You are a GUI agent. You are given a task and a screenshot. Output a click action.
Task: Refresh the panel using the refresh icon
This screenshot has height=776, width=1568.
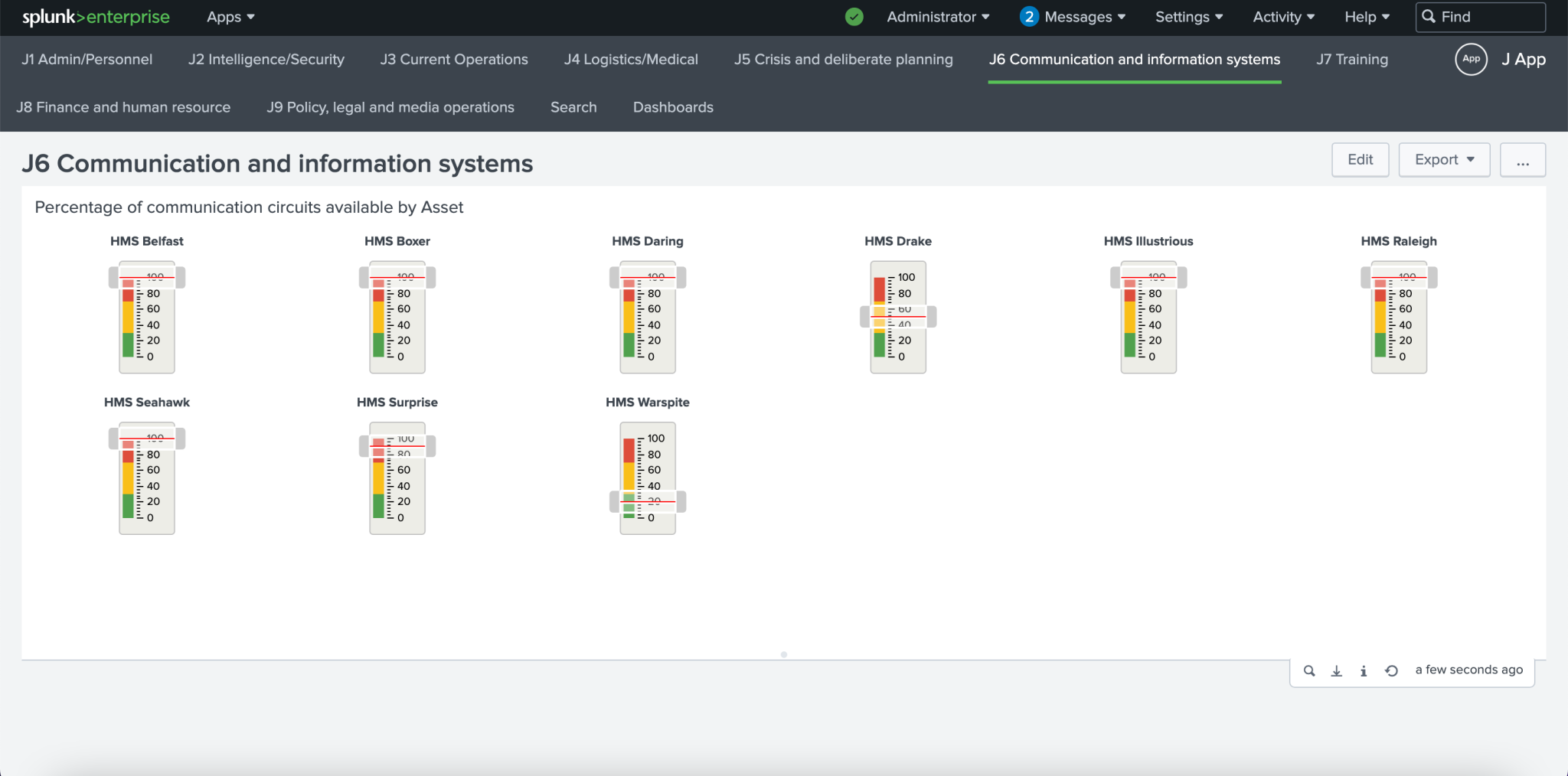(x=1392, y=670)
